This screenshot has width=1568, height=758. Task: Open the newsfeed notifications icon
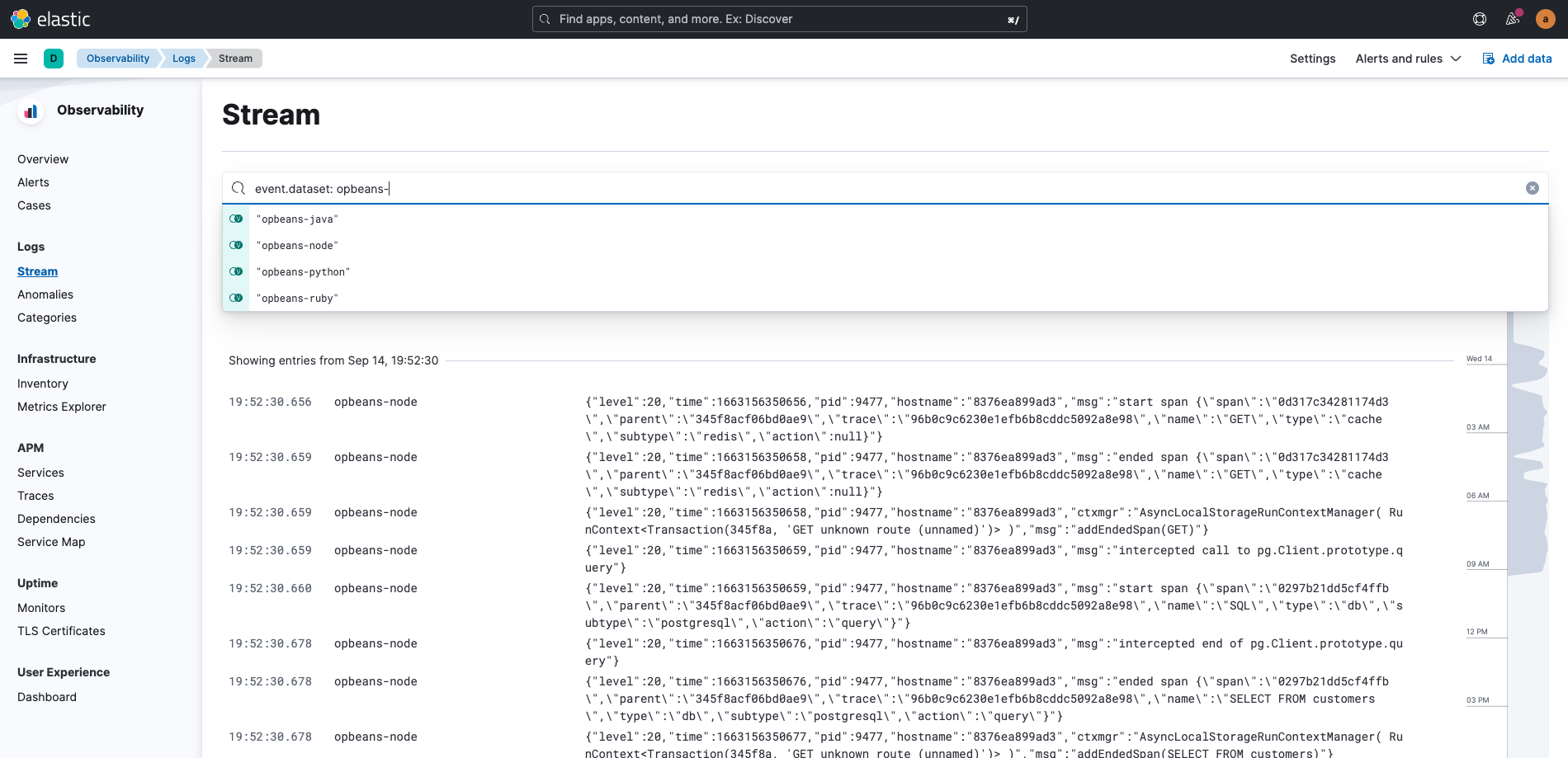point(1513,19)
